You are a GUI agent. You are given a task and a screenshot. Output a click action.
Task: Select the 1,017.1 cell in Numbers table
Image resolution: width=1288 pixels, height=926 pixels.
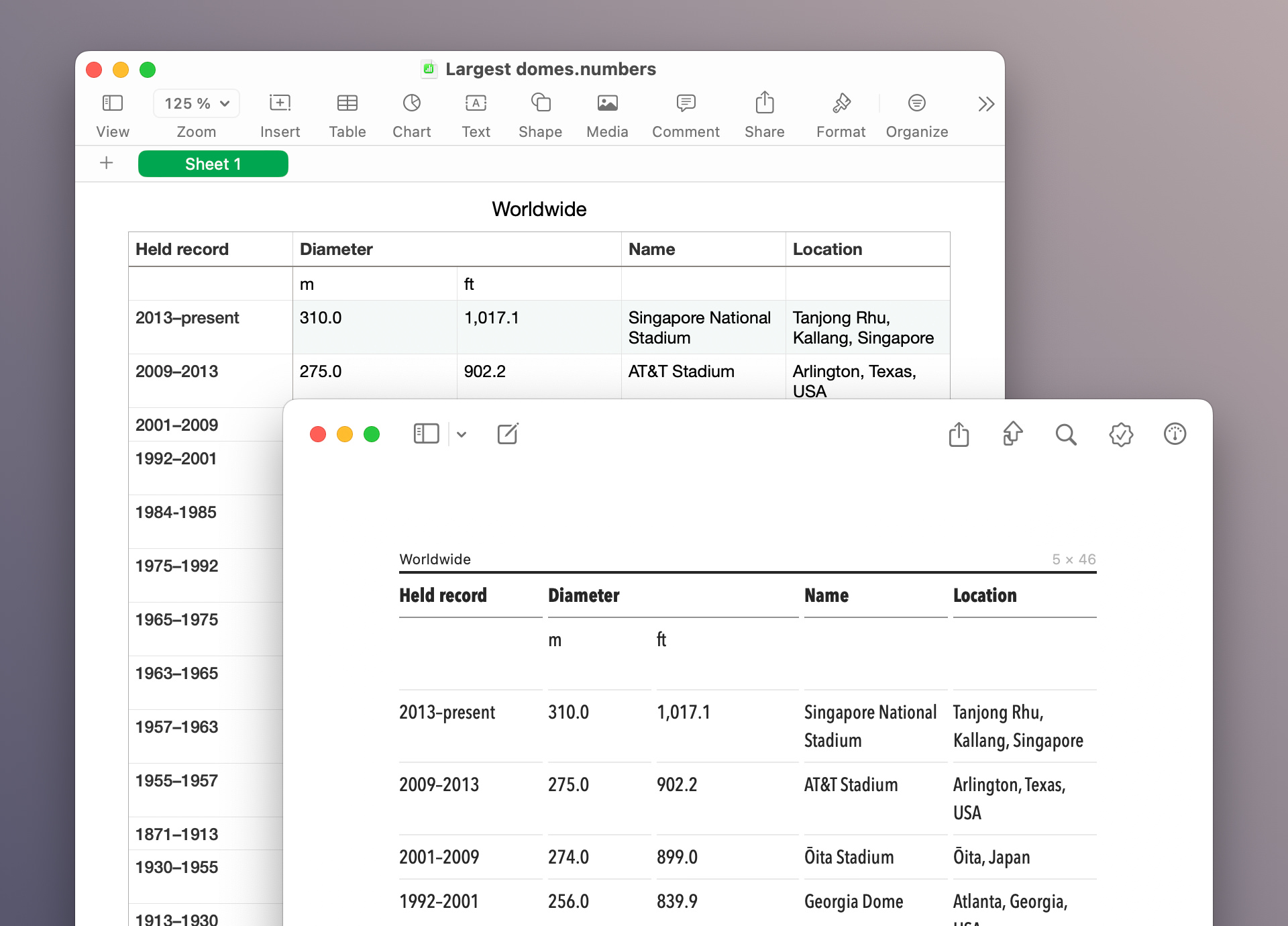539,327
